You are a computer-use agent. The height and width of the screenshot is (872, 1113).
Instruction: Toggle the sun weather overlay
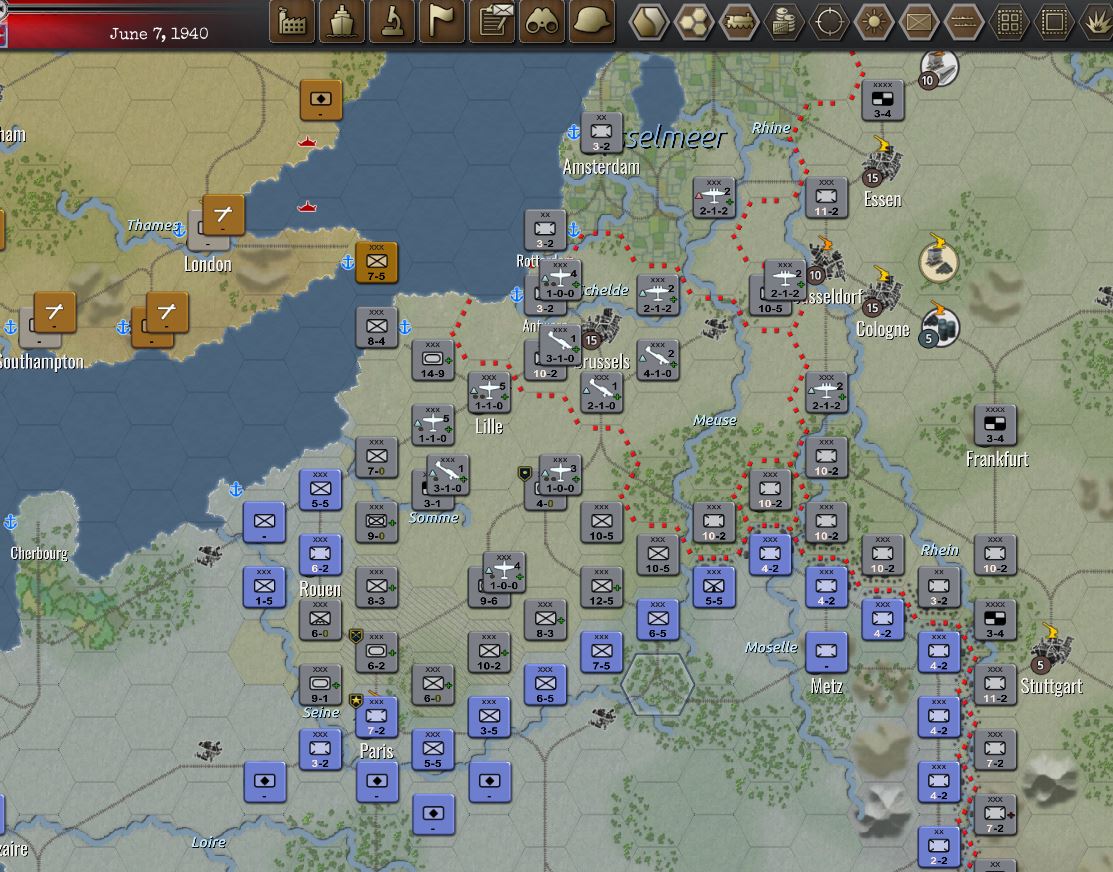tap(874, 21)
